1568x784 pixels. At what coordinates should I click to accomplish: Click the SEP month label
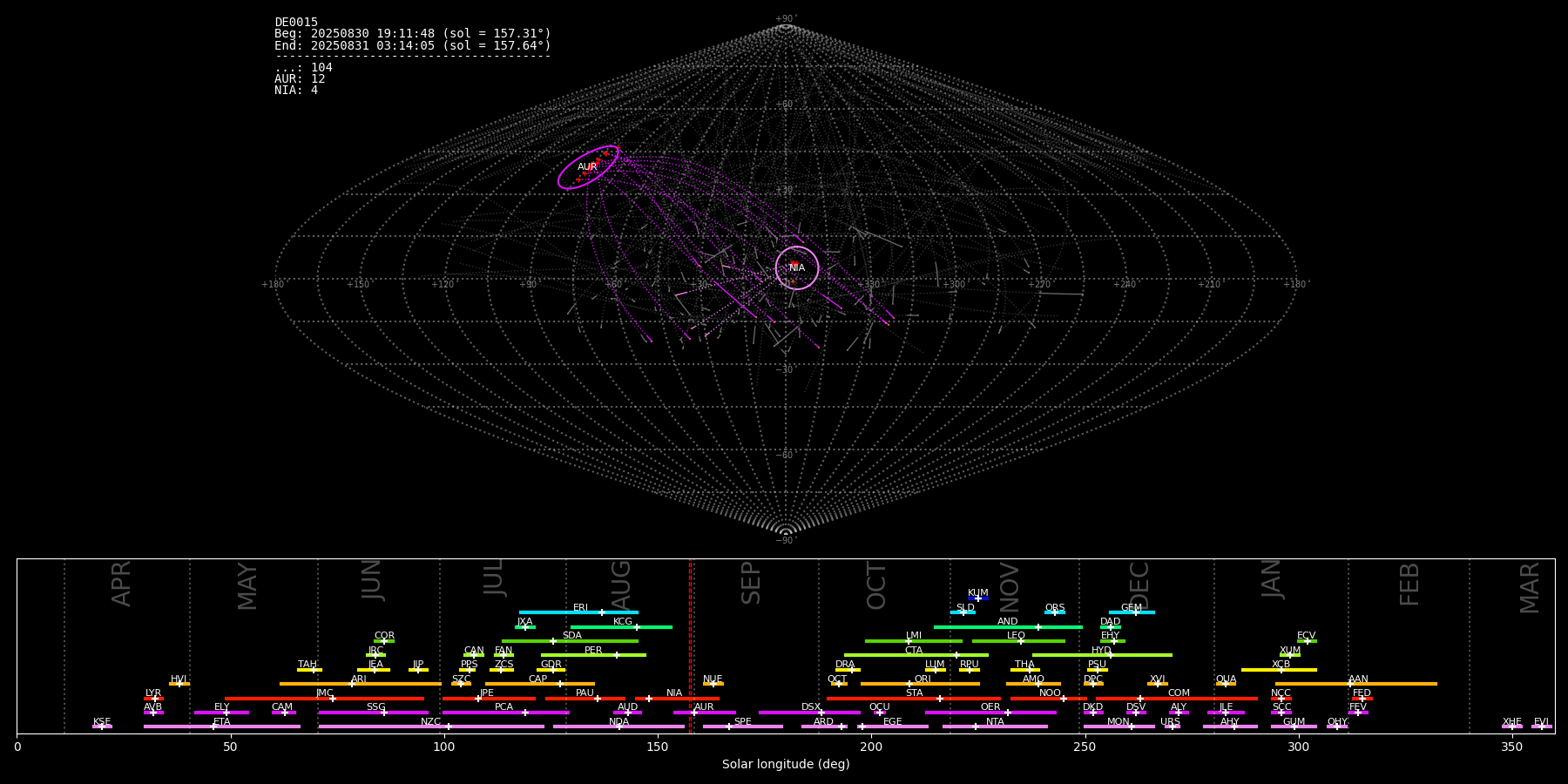tap(751, 583)
